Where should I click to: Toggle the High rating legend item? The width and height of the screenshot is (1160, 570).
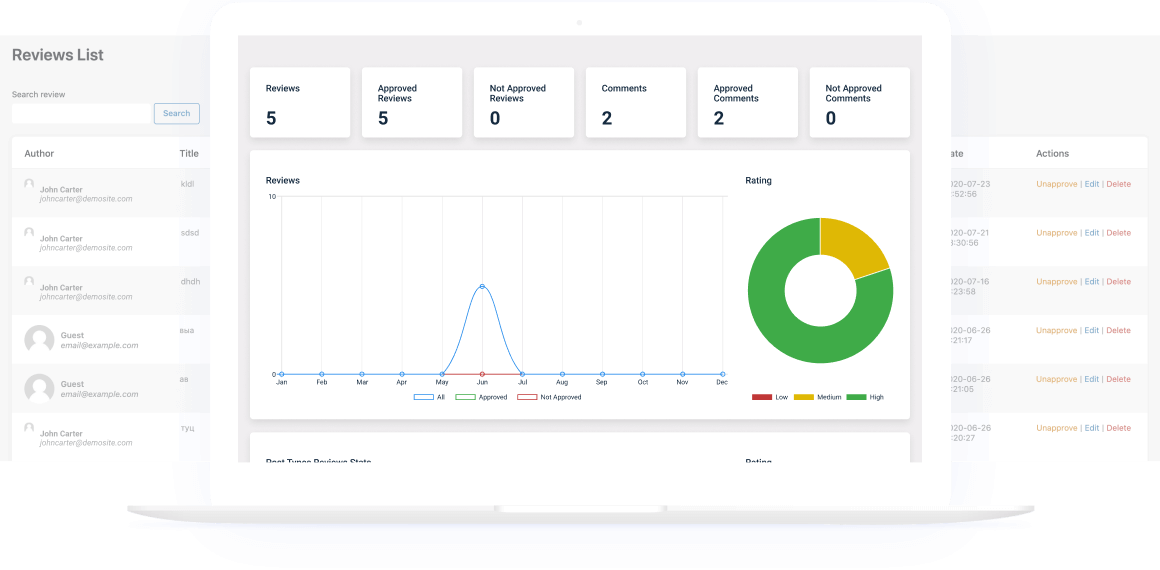tap(865, 398)
